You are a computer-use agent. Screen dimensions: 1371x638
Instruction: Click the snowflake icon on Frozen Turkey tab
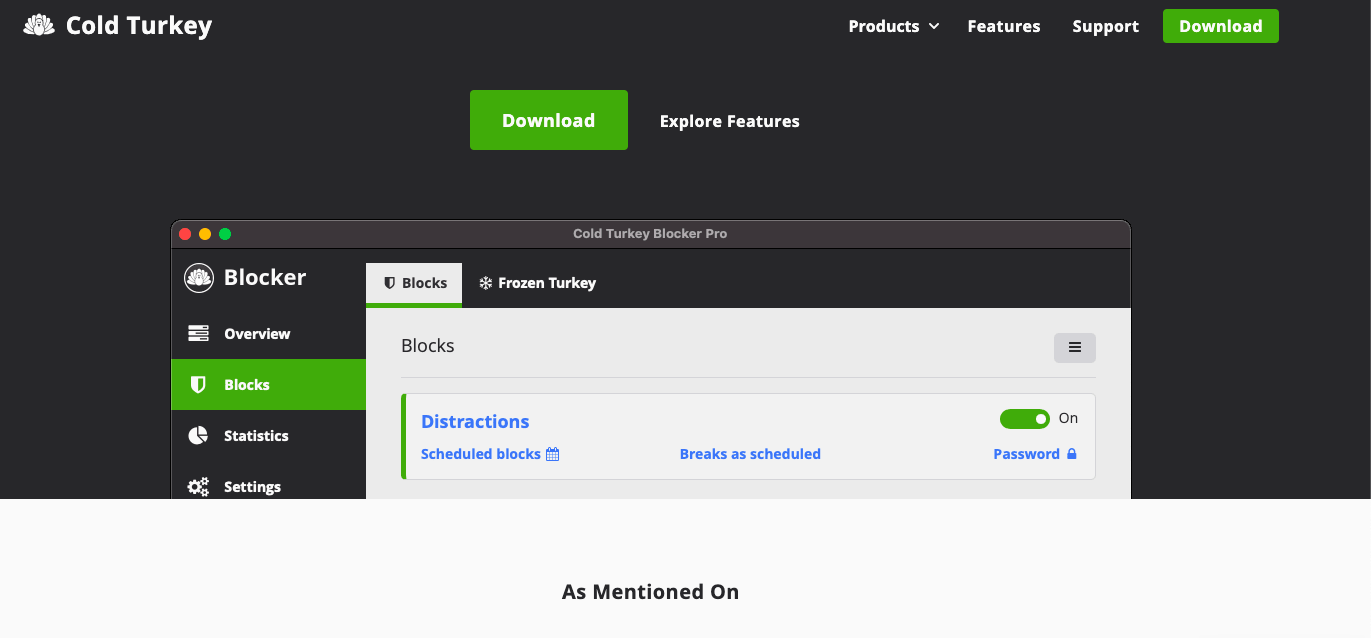tap(485, 283)
